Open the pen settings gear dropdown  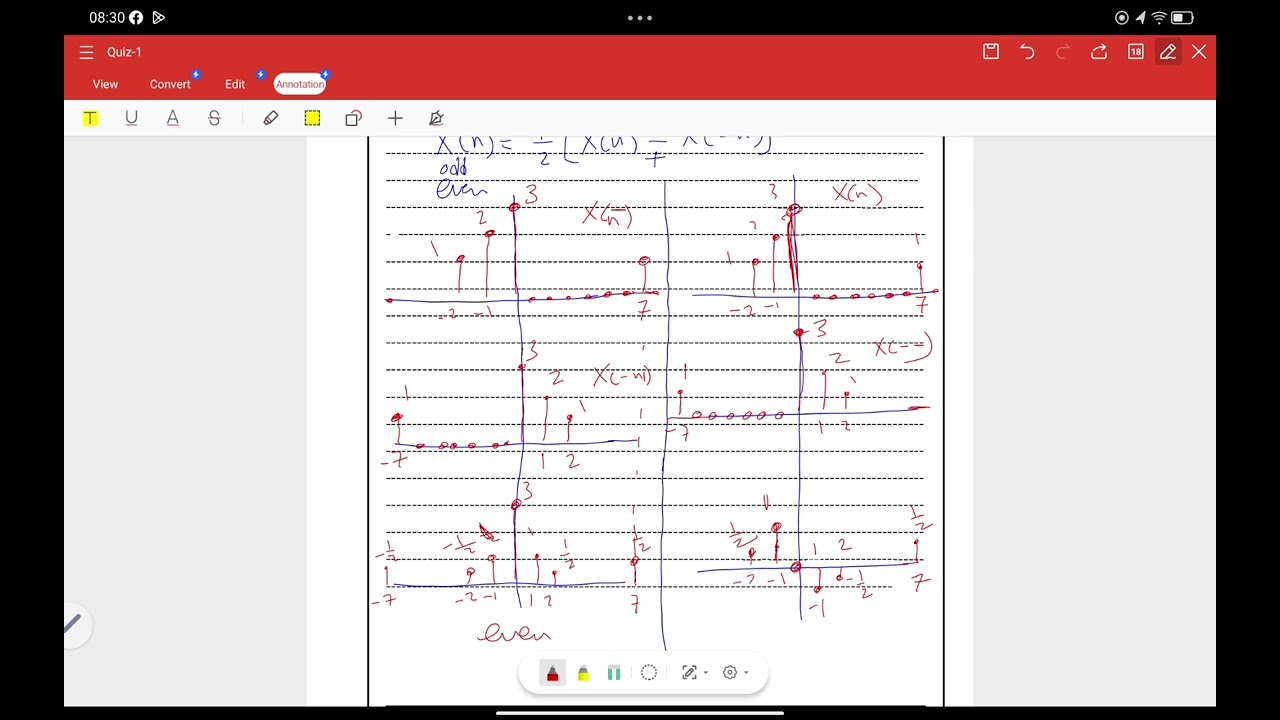tap(736, 673)
